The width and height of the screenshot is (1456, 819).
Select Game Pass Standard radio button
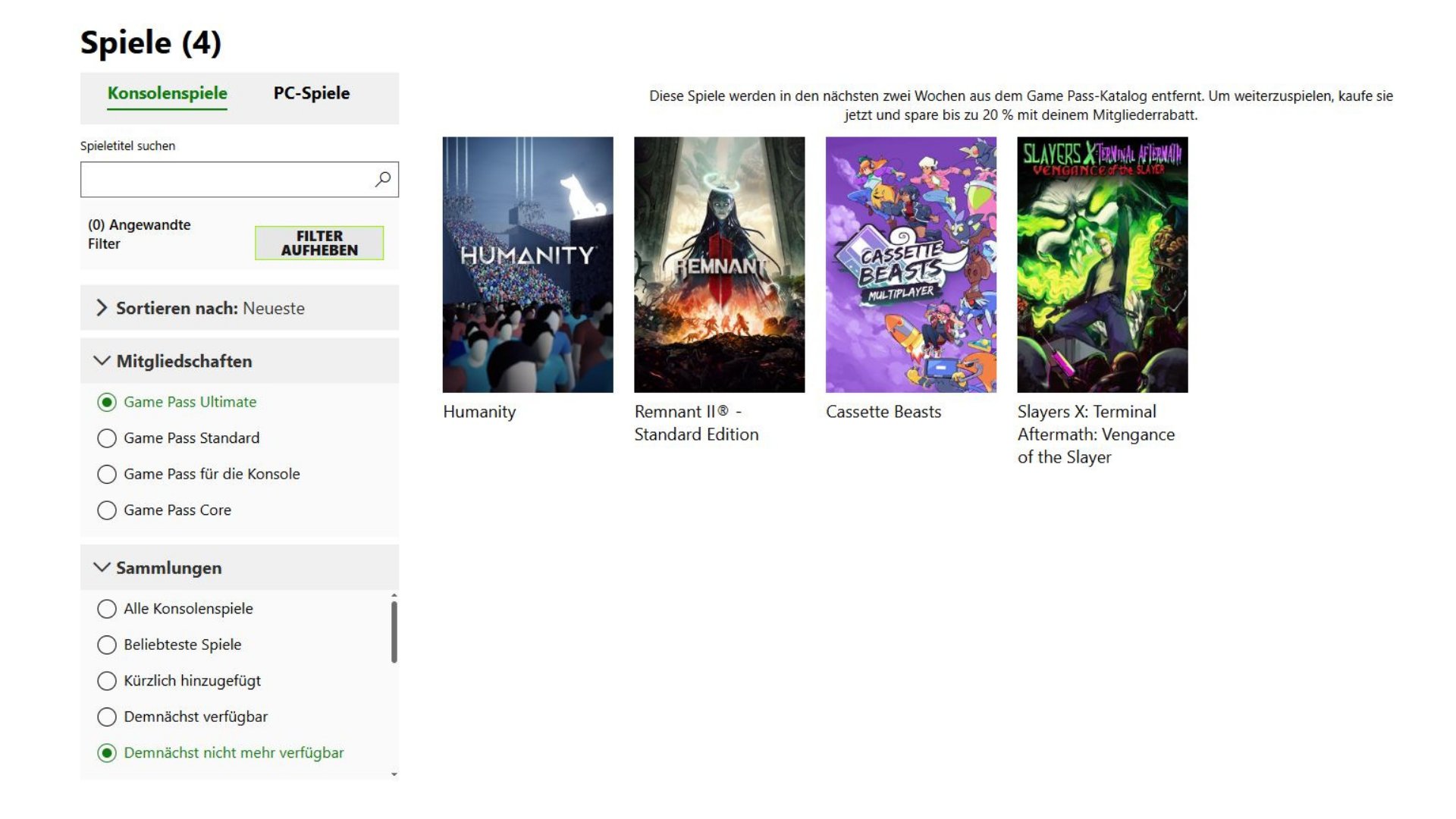(x=107, y=438)
